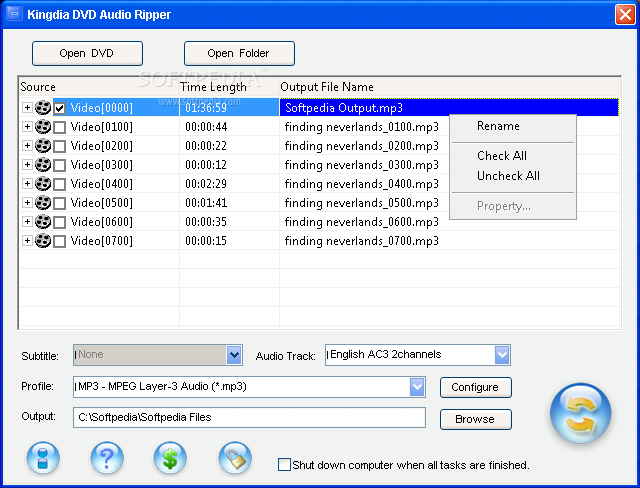This screenshot has width=640, height=488.
Task: Uncheck the Video[0000] checkbox
Action: pos(60,108)
